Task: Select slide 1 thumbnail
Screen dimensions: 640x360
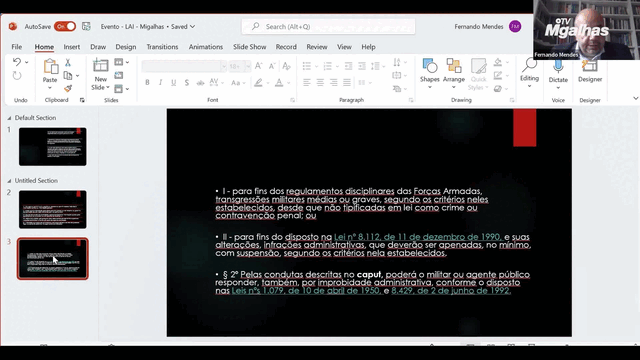Action: point(53,147)
